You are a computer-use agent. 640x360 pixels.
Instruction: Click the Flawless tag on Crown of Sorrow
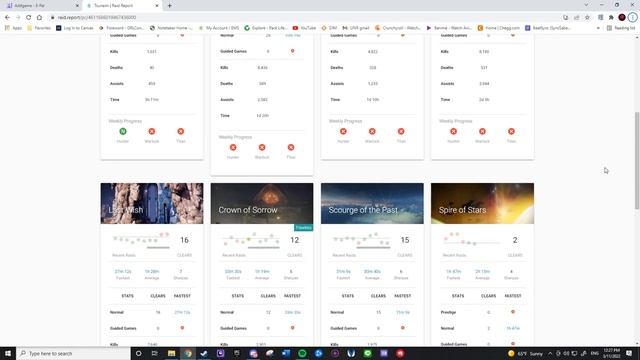click(303, 228)
